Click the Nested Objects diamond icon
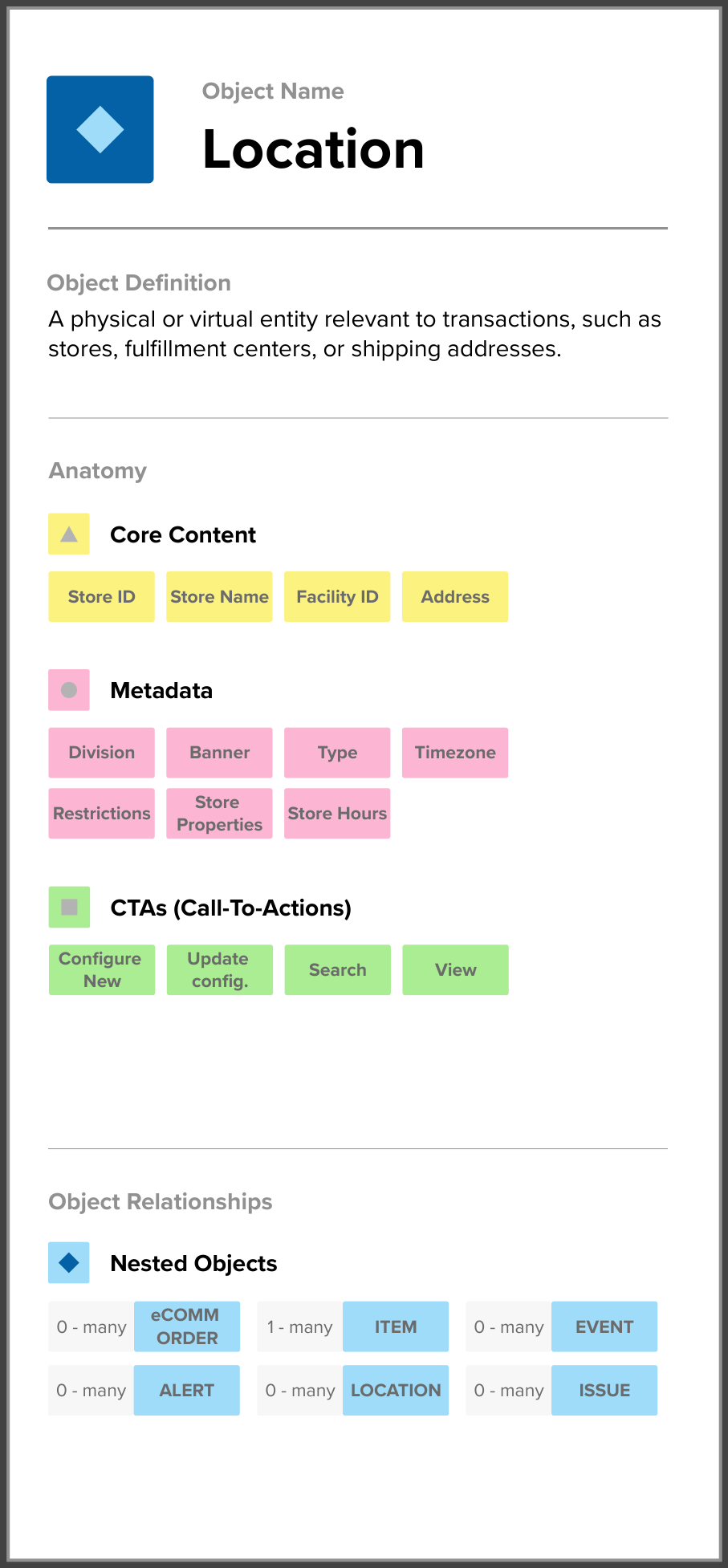Image resolution: width=728 pixels, height=1568 pixels. click(x=69, y=1263)
